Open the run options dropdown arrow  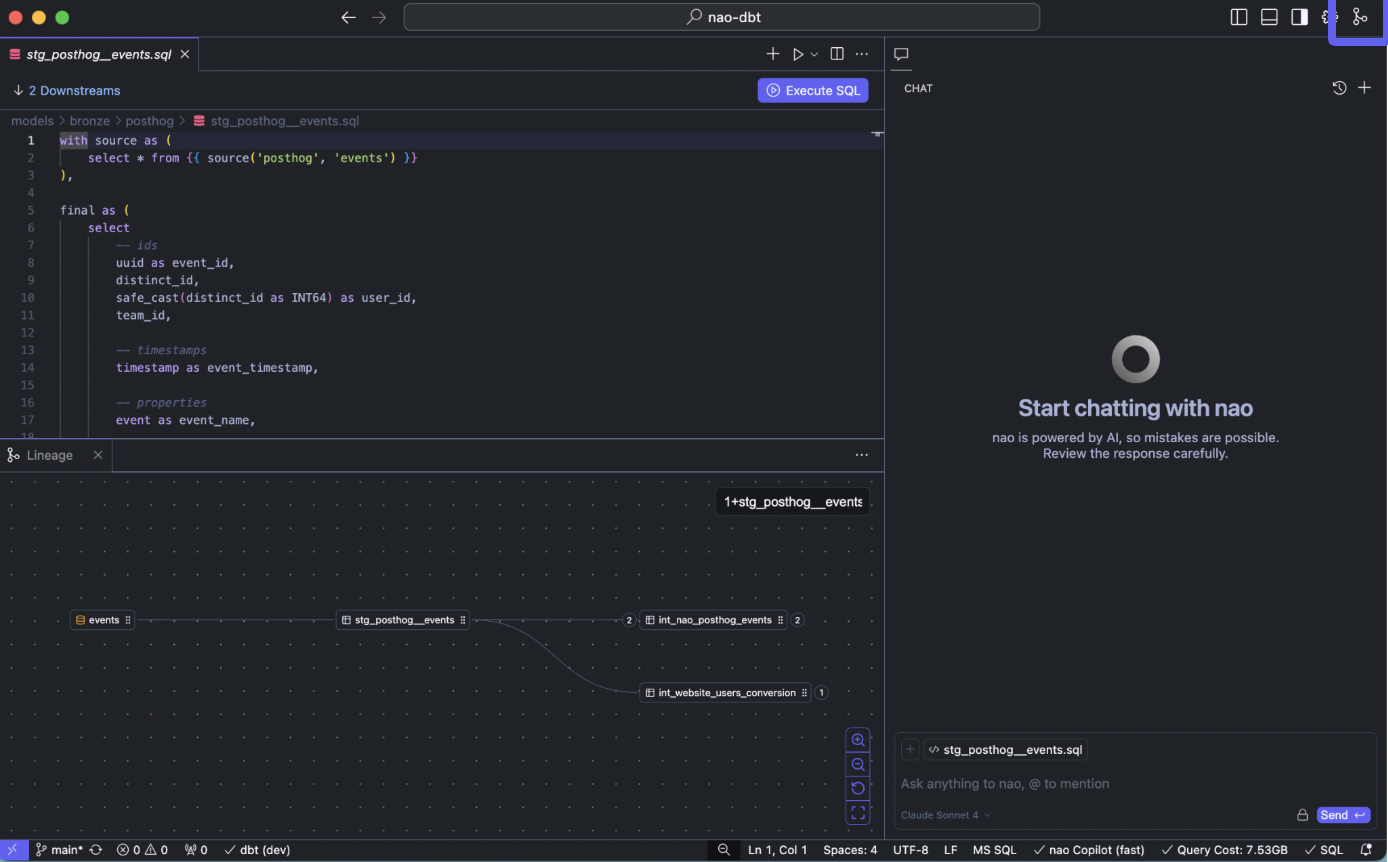tap(814, 54)
